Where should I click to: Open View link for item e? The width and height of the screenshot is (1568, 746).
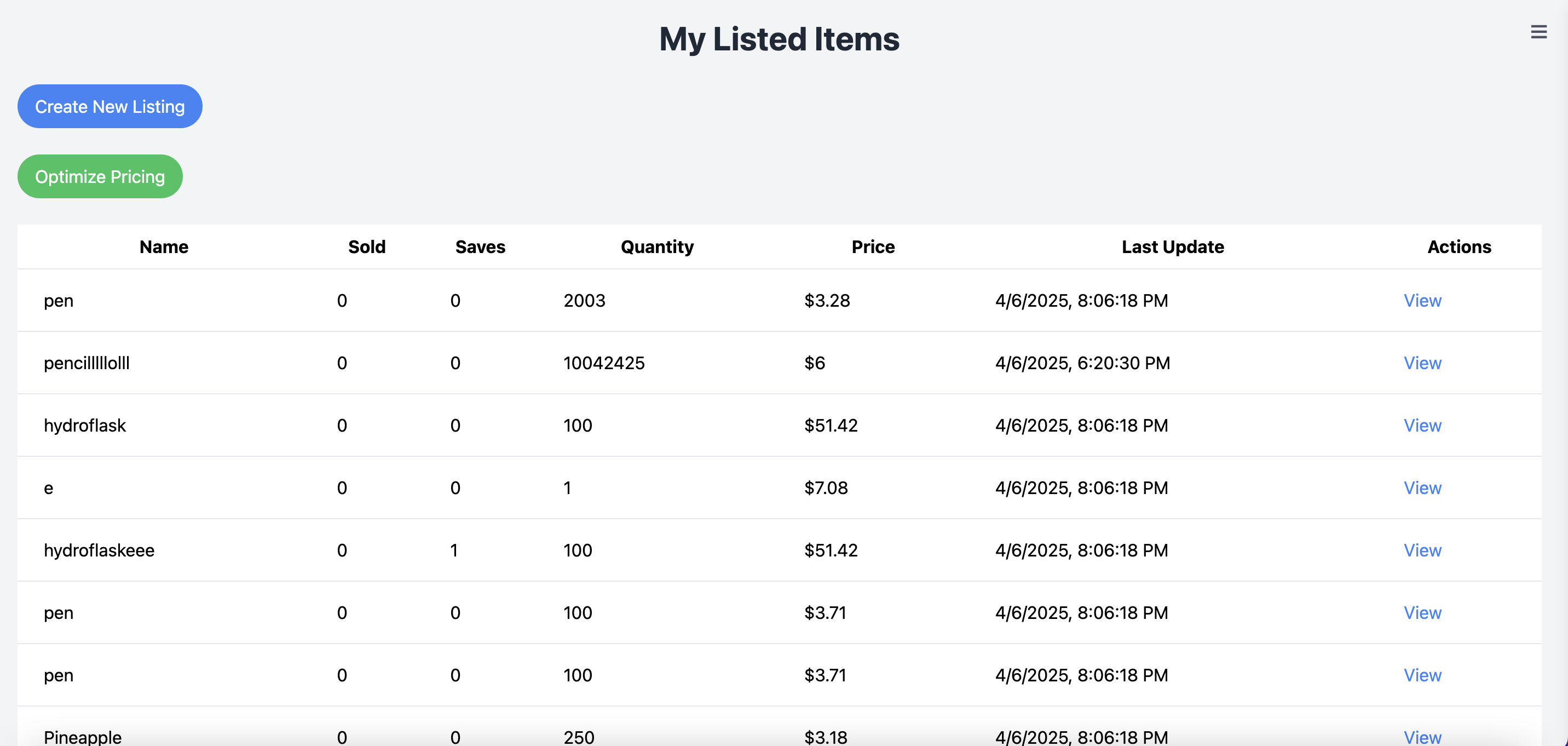click(x=1422, y=488)
